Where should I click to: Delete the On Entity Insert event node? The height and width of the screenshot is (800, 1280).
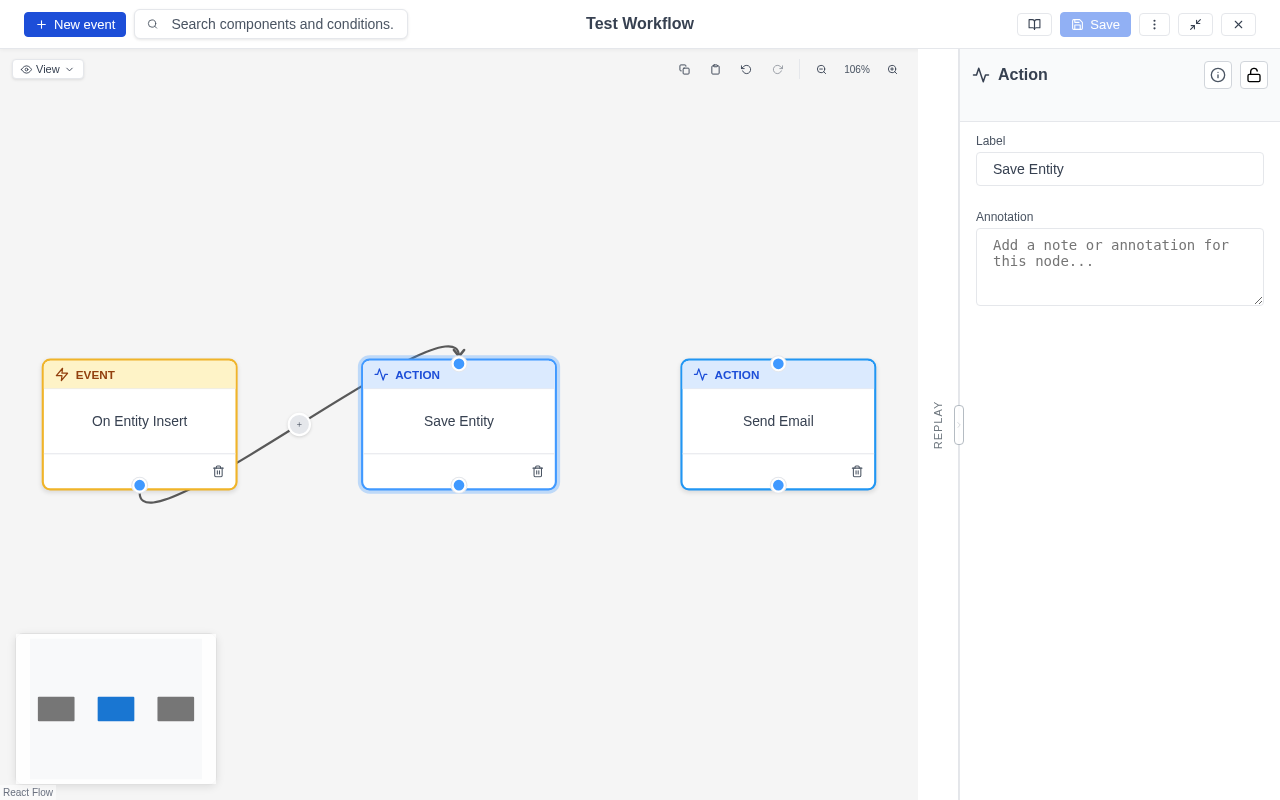(218, 471)
